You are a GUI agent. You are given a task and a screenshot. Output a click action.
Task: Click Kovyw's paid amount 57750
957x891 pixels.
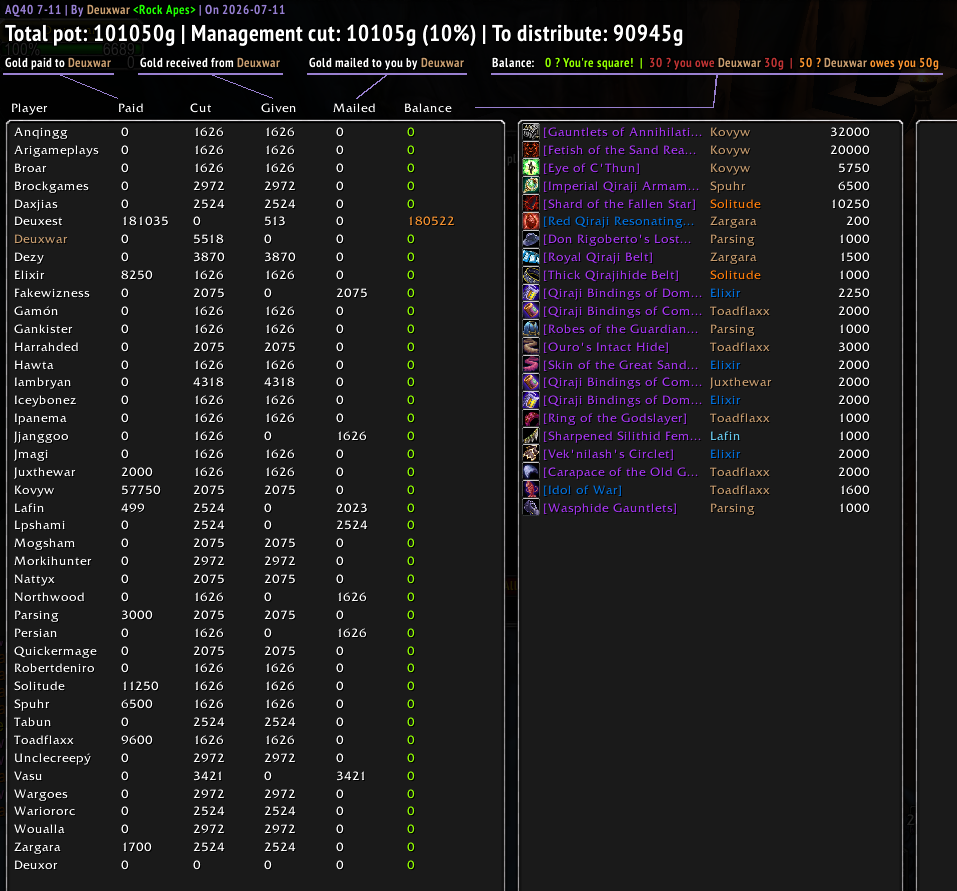pos(141,490)
